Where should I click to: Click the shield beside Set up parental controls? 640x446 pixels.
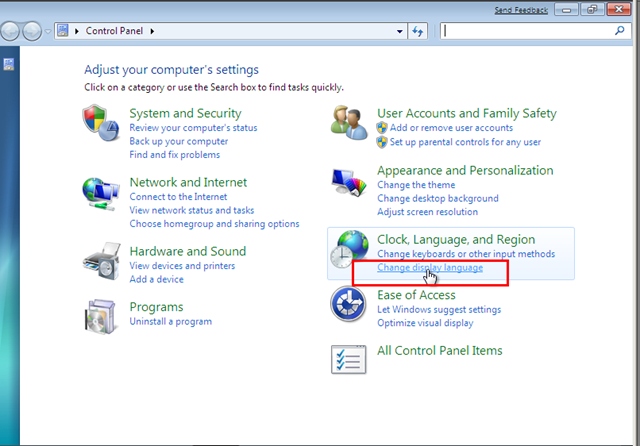(382, 142)
